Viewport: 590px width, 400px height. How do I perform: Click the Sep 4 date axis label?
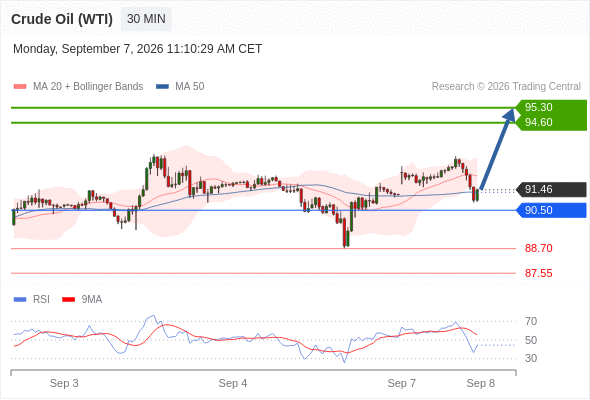click(x=233, y=383)
